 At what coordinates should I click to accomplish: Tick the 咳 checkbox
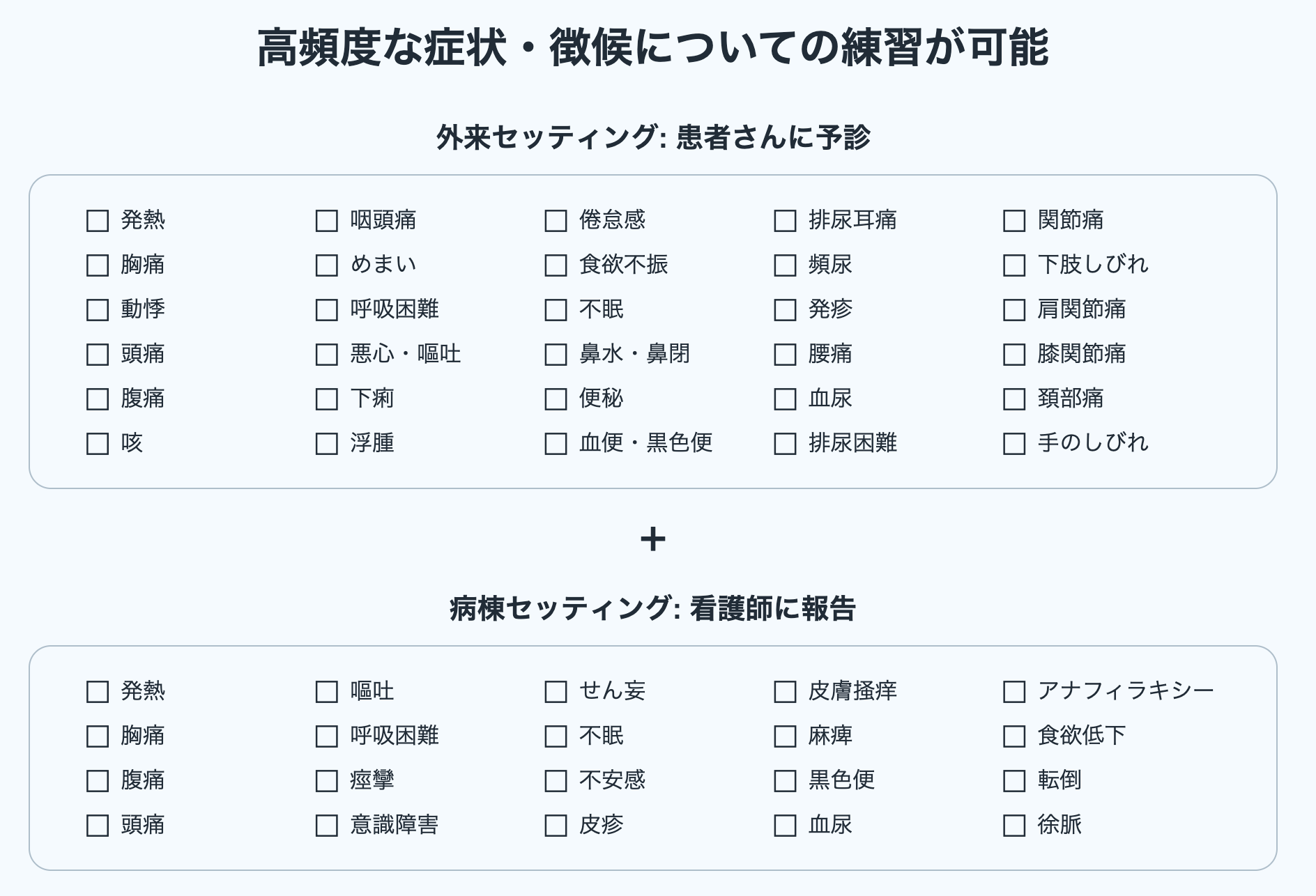point(98,444)
